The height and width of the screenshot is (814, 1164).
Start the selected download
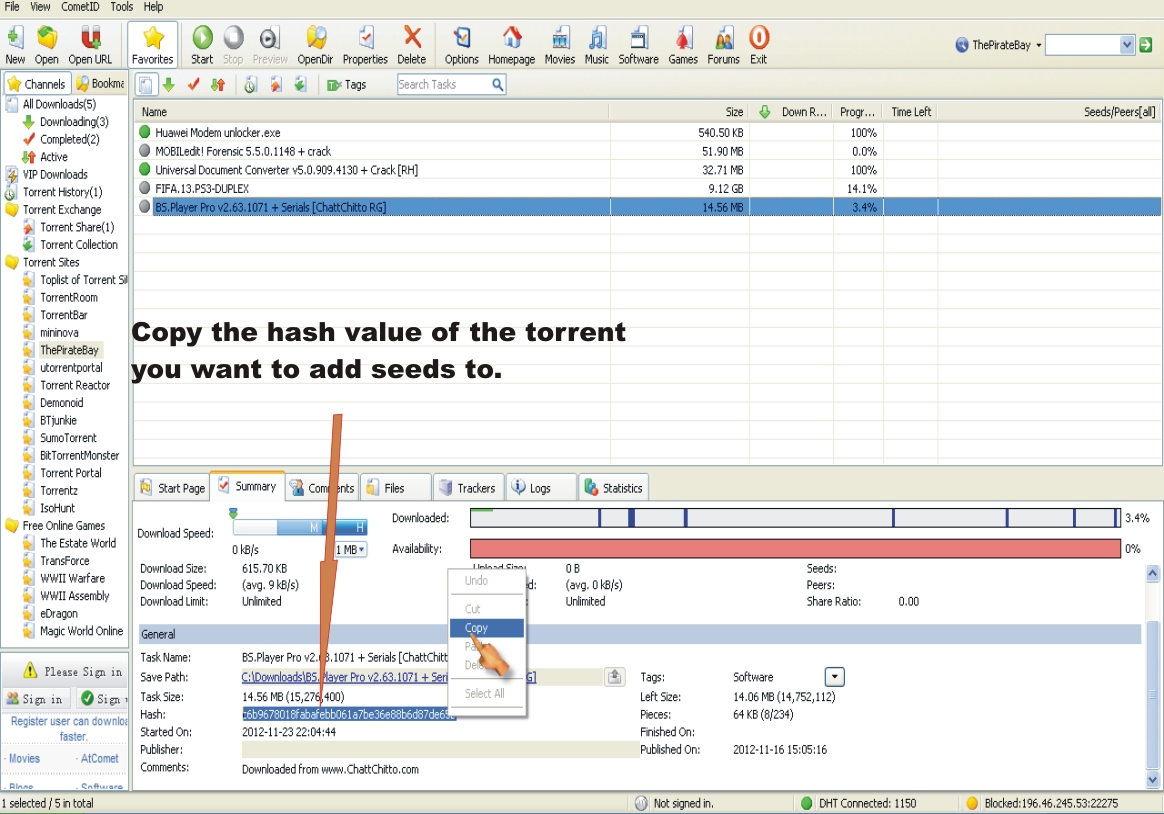[202, 45]
